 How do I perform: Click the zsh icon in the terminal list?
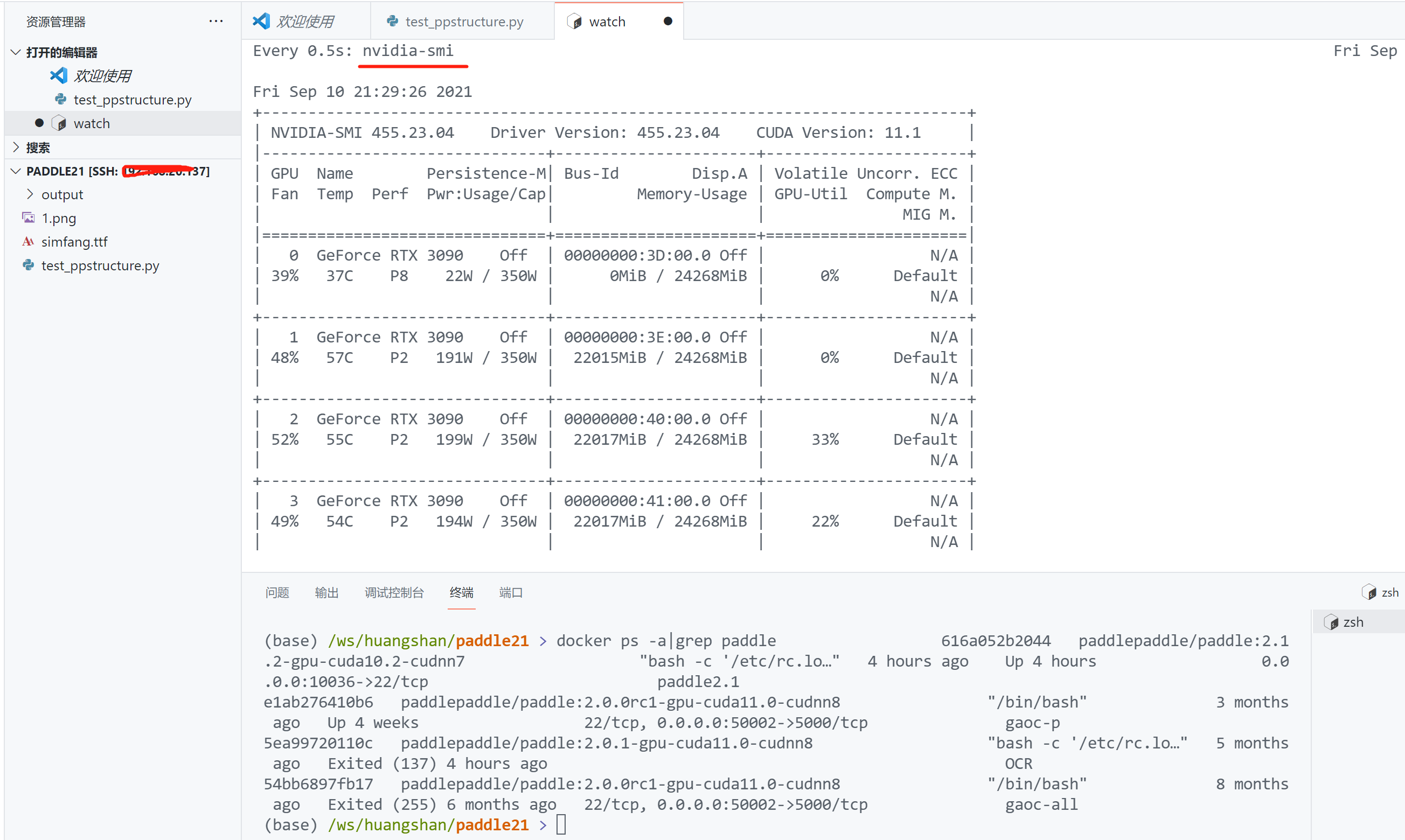(x=1331, y=622)
